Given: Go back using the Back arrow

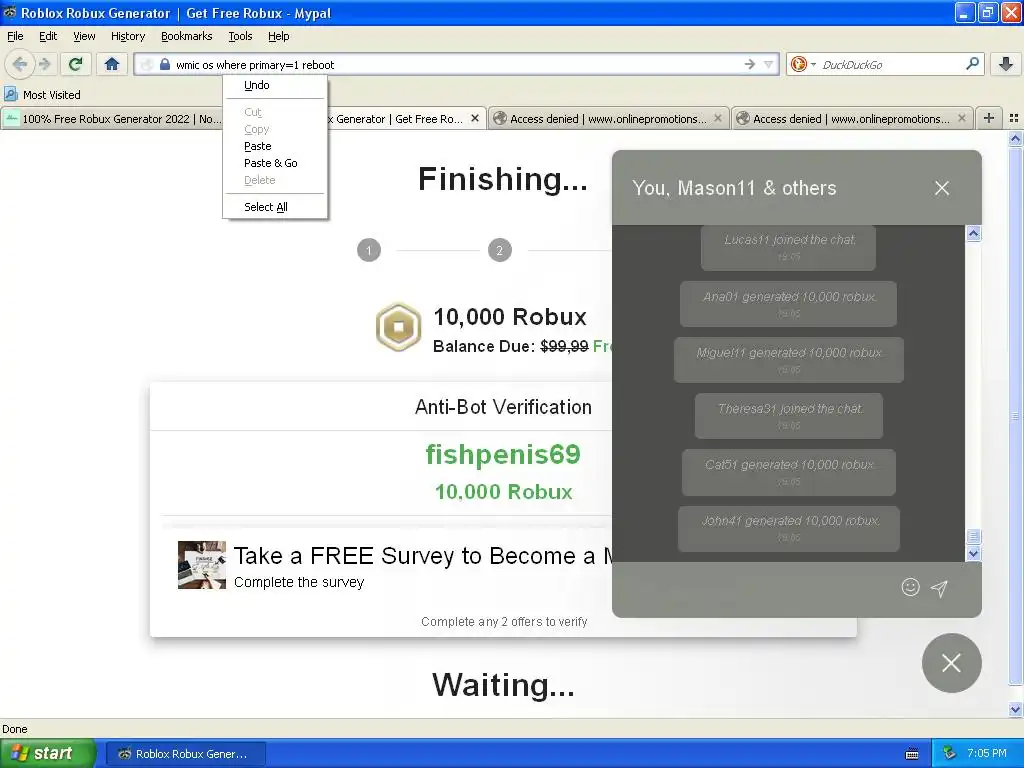Looking at the screenshot, I should coord(20,64).
